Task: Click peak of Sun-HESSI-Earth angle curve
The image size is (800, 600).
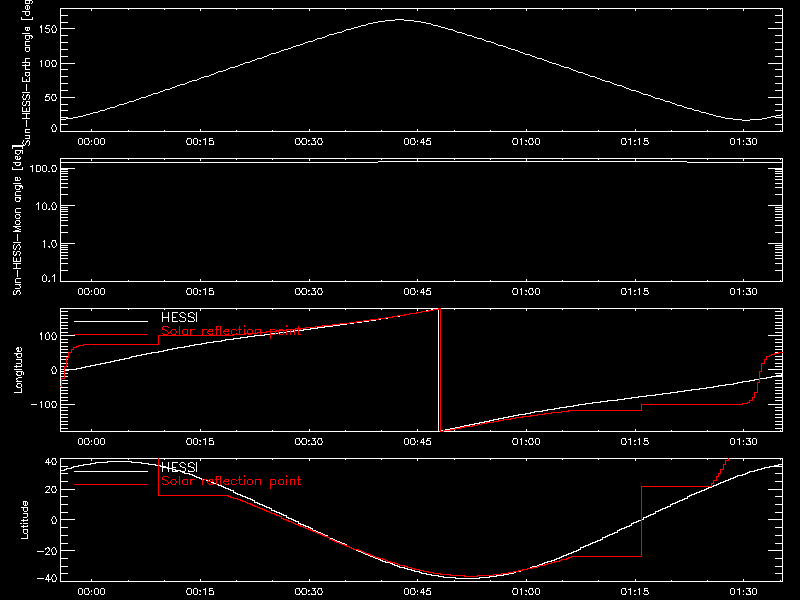Action: coord(399,20)
